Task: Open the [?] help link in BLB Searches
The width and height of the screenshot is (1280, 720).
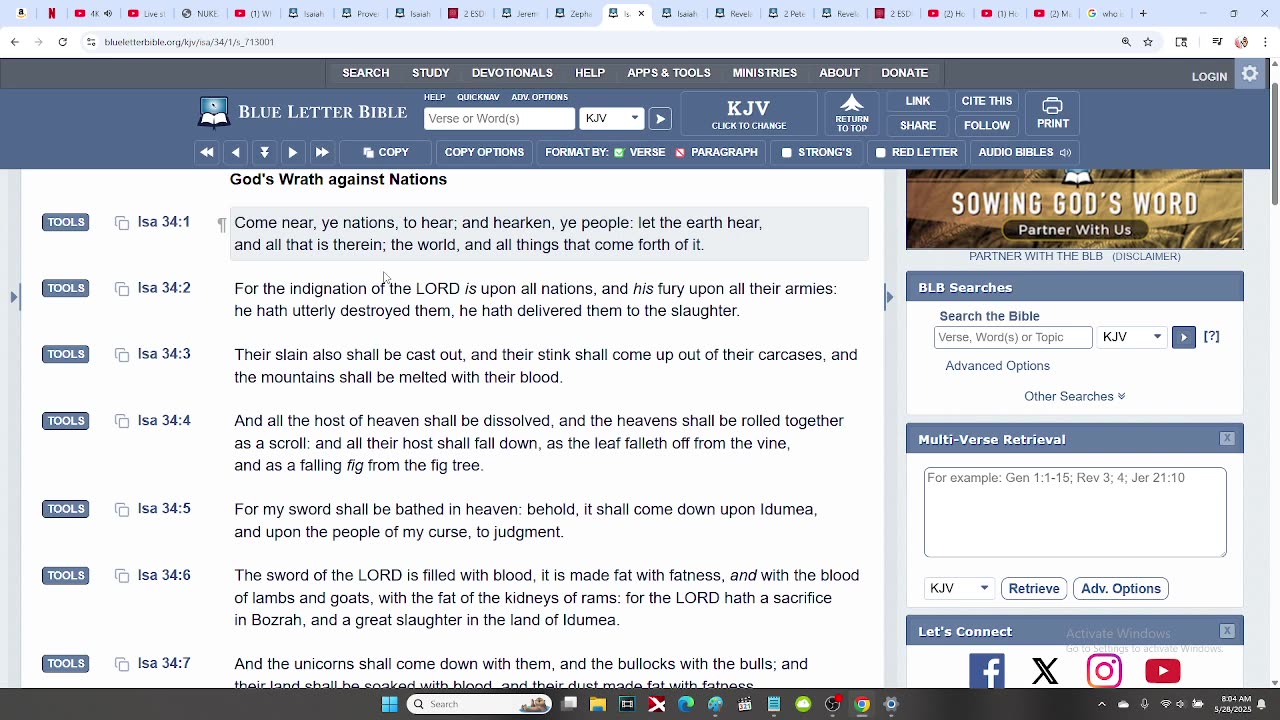Action: pos(1211,337)
